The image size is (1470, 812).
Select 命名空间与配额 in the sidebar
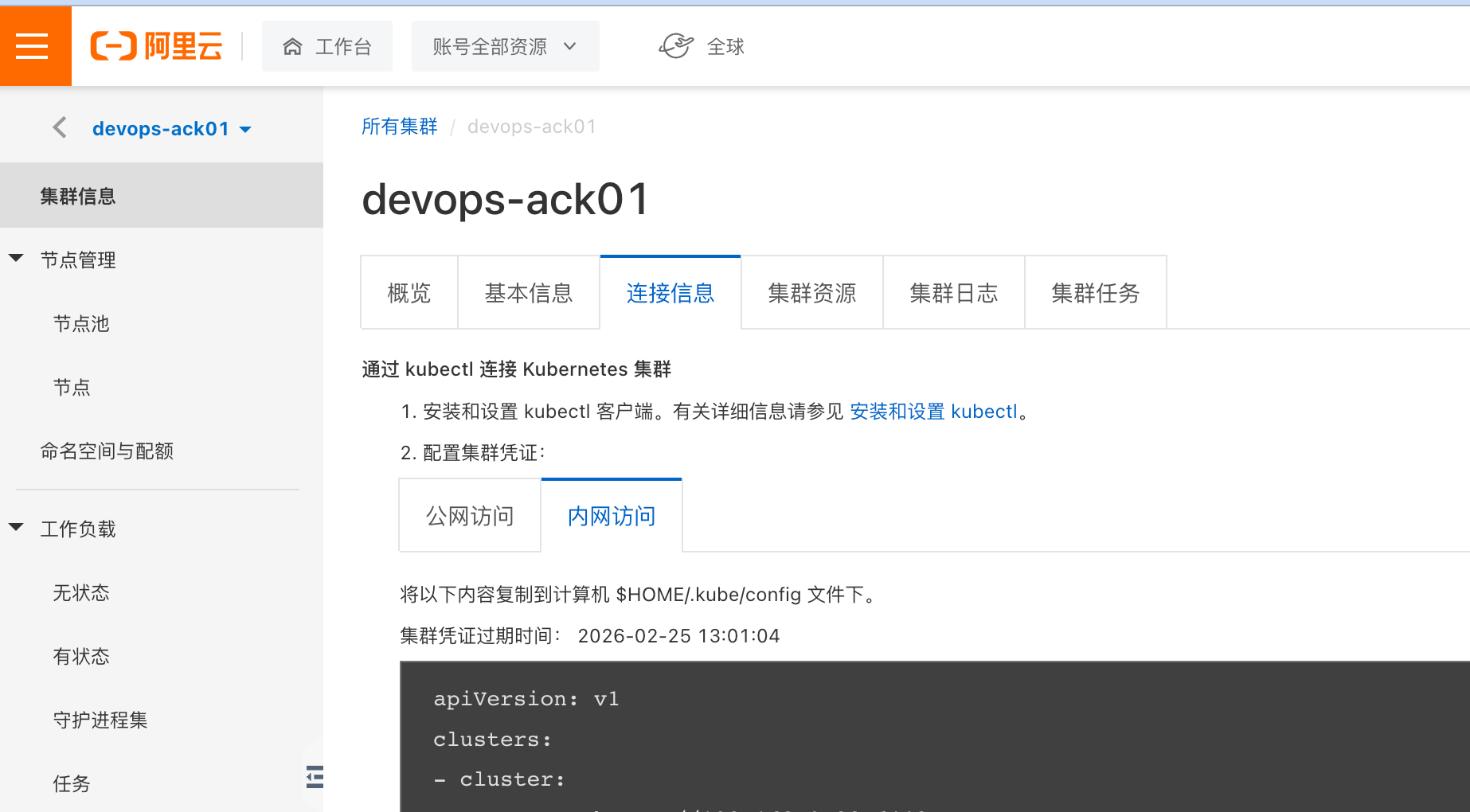[107, 451]
